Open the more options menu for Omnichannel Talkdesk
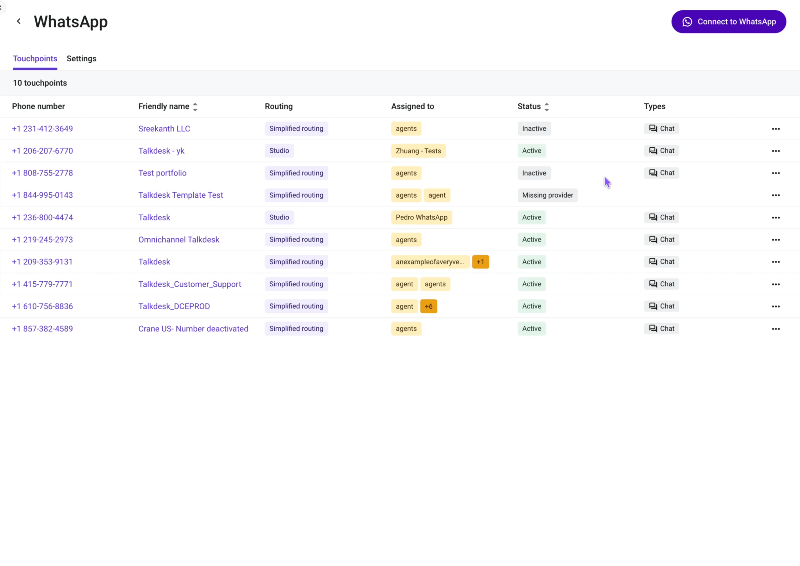The width and height of the screenshot is (800, 566). click(x=776, y=240)
